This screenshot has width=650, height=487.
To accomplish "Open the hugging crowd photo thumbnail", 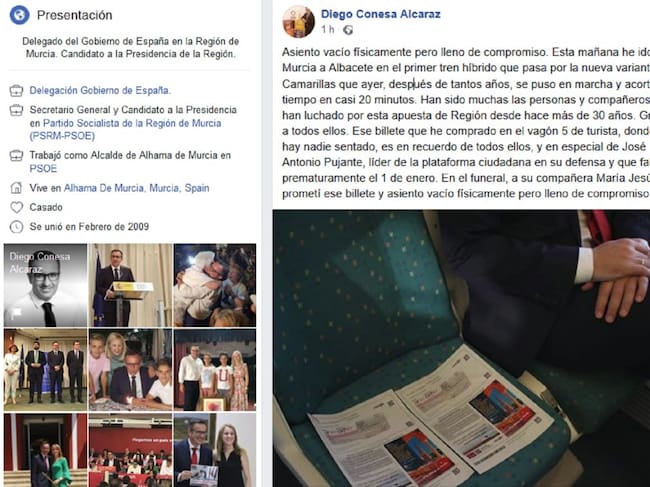I will point(215,285).
